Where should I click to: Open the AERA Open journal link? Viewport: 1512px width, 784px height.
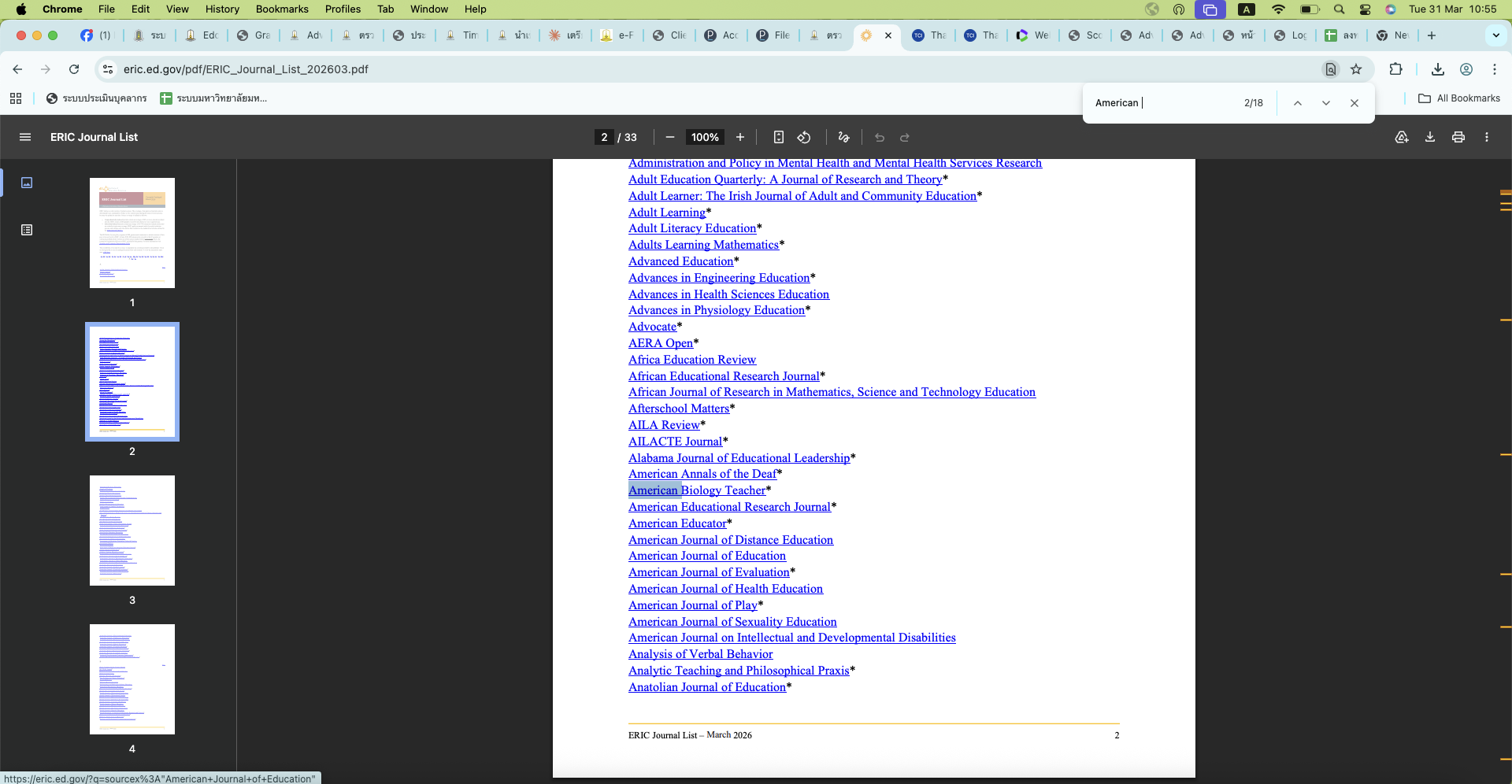tap(660, 343)
